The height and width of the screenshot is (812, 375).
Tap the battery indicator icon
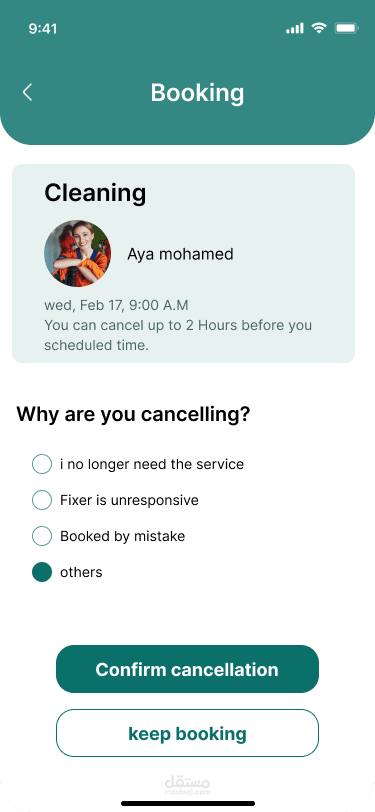347,28
